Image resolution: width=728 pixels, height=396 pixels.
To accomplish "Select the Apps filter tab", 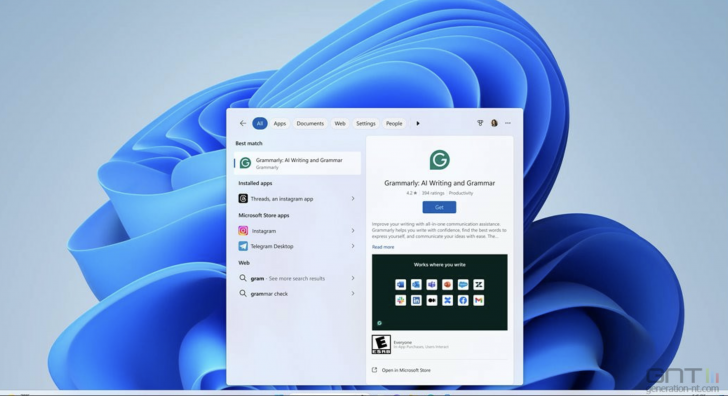I will [x=280, y=123].
